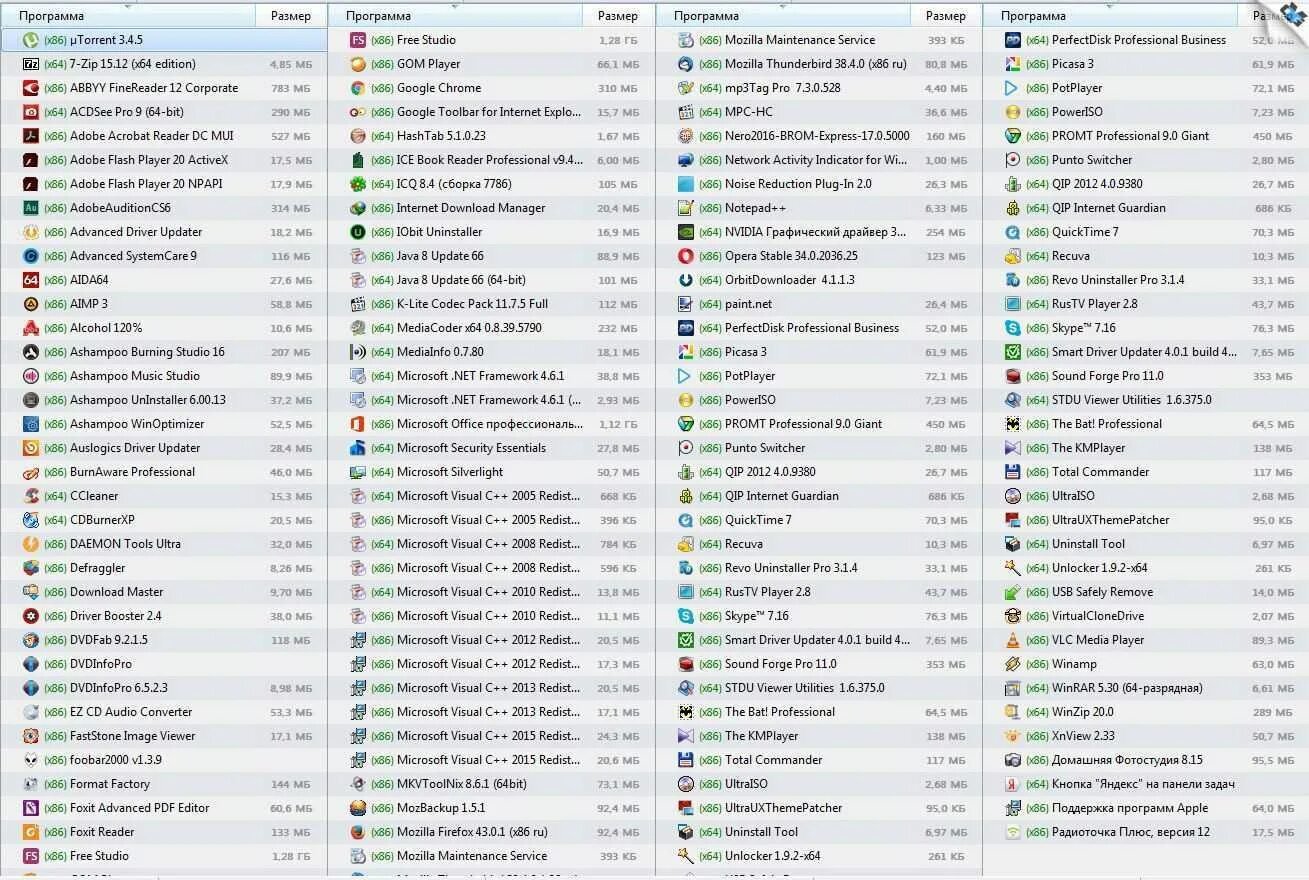Image resolution: width=1309 pixels, height=880 pixels.
Task: Select MKVToolNix 8.6.1 (64bit) entry
Action: pyautogui.click(x=491, y=784)
